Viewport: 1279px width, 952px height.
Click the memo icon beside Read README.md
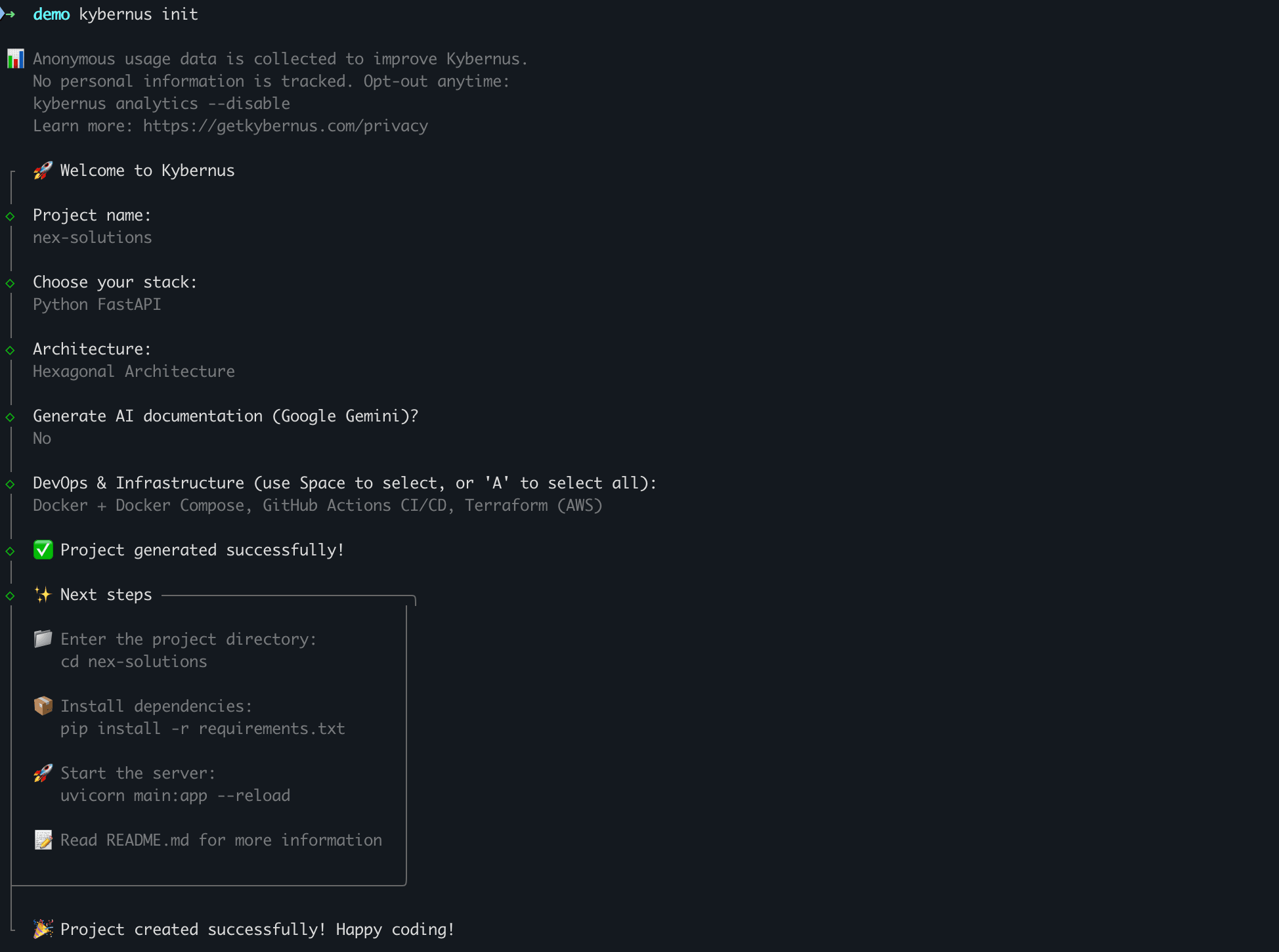coord(43,840)
